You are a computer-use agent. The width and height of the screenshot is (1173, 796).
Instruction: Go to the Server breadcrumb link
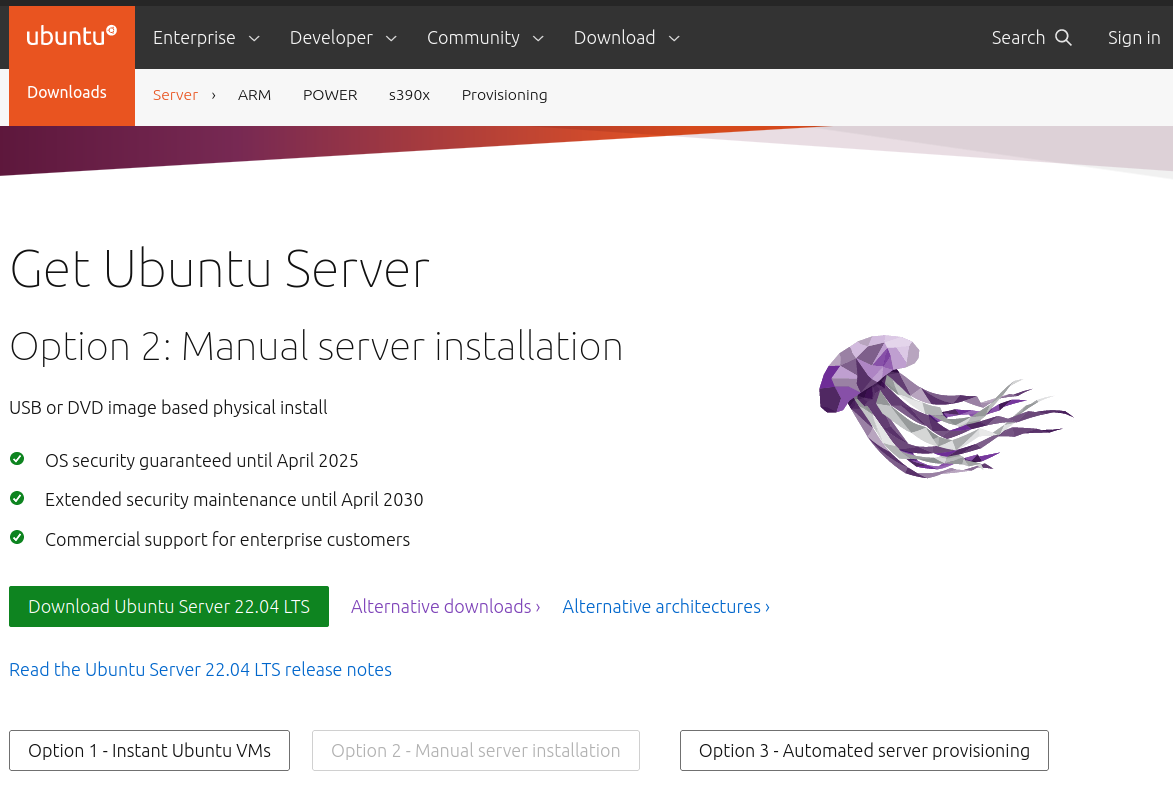[x=175, y=95]
